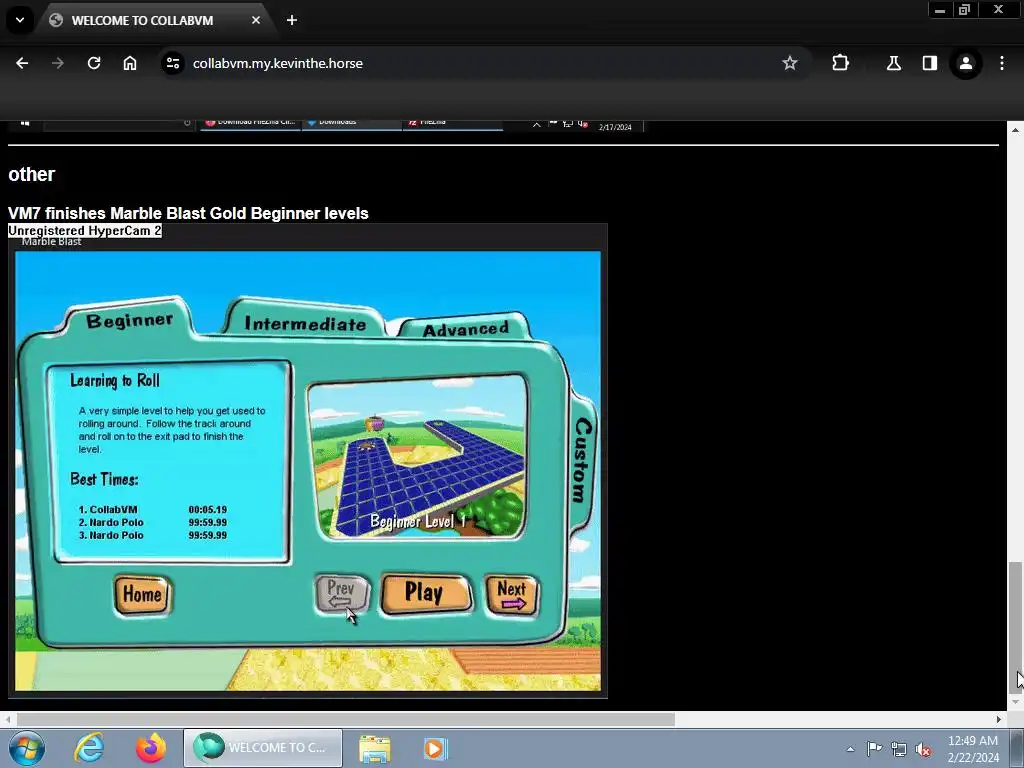Open the browser home page icon
Screen dimensions: 1024x768
[130, 63]
